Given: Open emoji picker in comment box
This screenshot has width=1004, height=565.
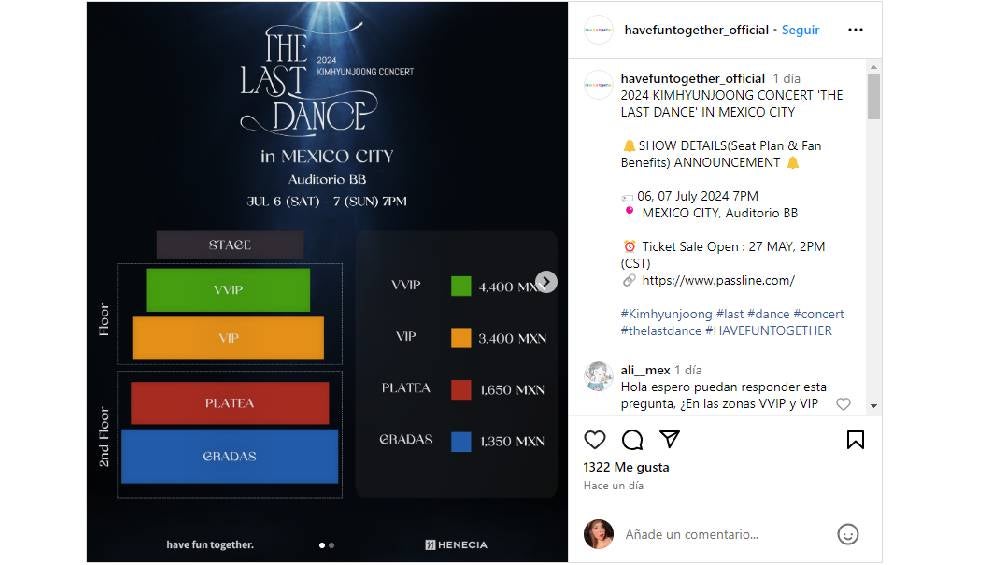Looking at the screenshot, I should pyautogui.click(x=848, y=534).
